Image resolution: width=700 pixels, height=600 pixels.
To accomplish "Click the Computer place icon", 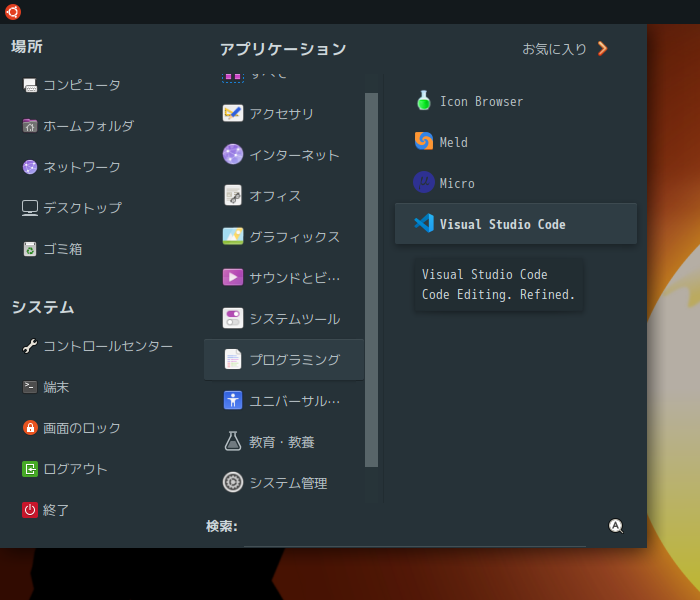I will (x=30, y=85).
